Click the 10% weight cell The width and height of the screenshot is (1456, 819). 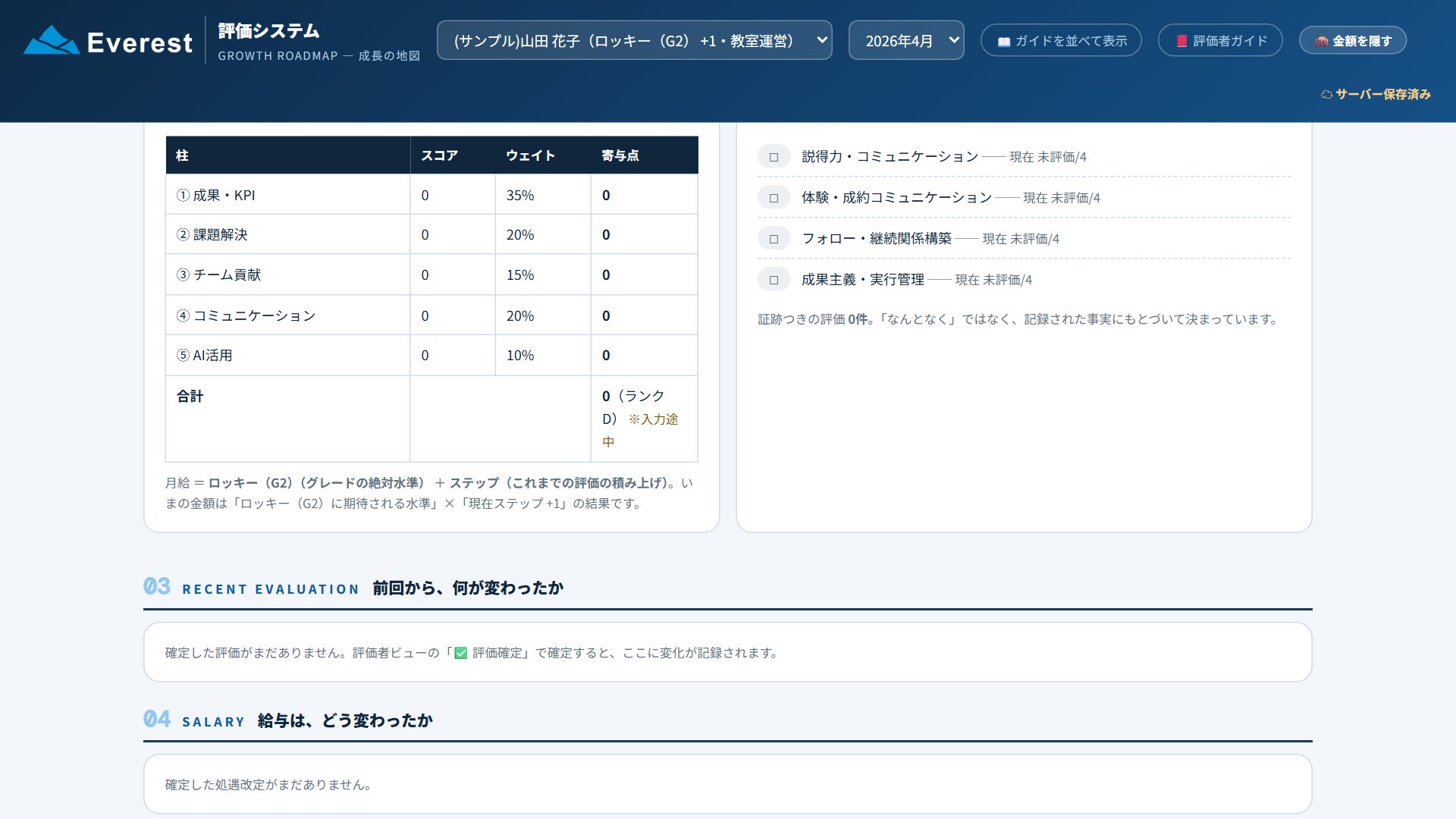[543, 355]
